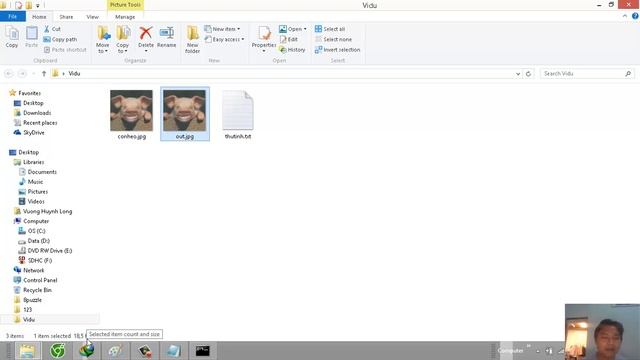
Task: Choose Copy path in the ribbon
Action: 60,39
